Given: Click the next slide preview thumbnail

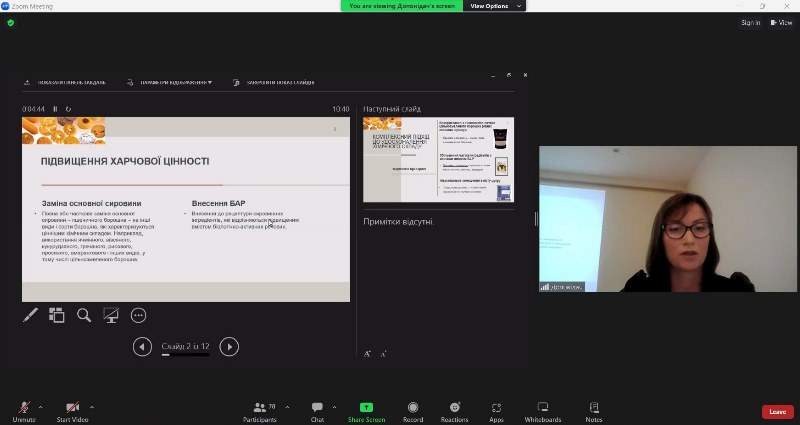Looking at the screenshot, I should point(438,159).
